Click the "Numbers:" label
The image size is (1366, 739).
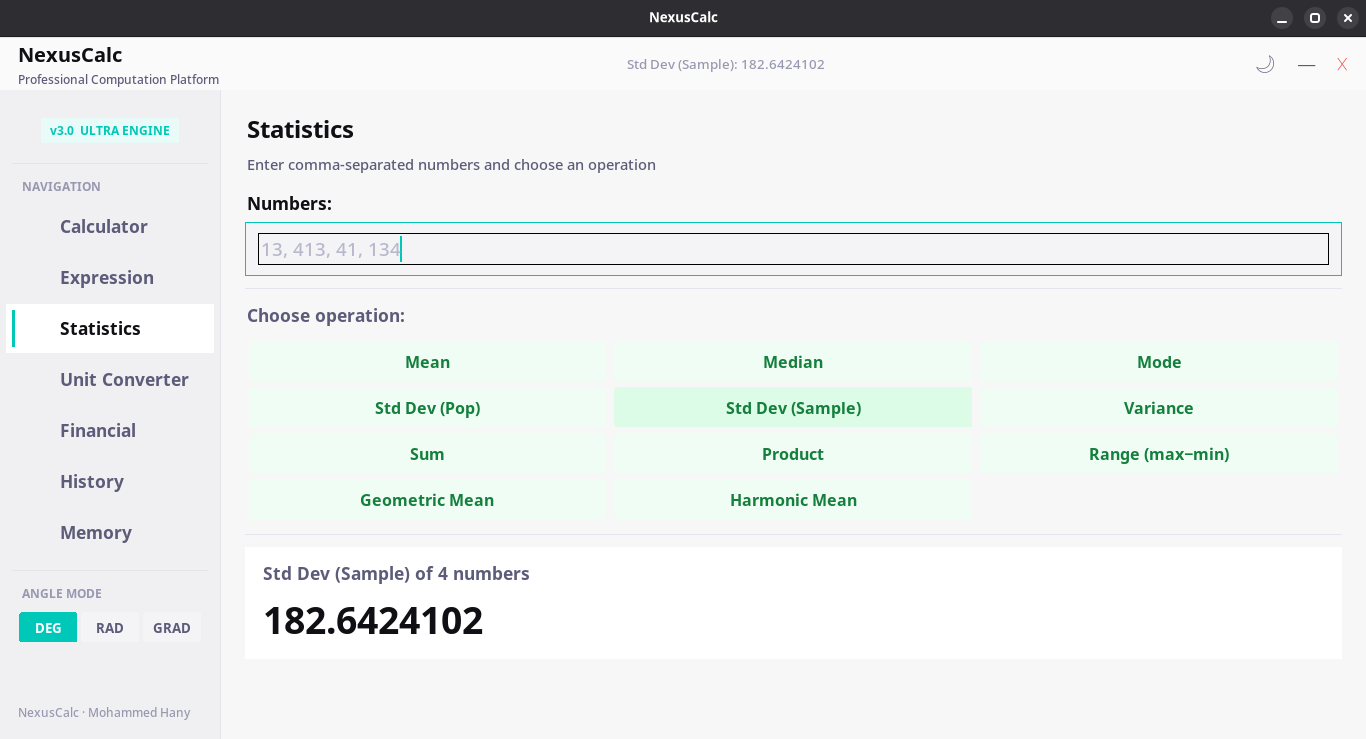coord(289,204)
